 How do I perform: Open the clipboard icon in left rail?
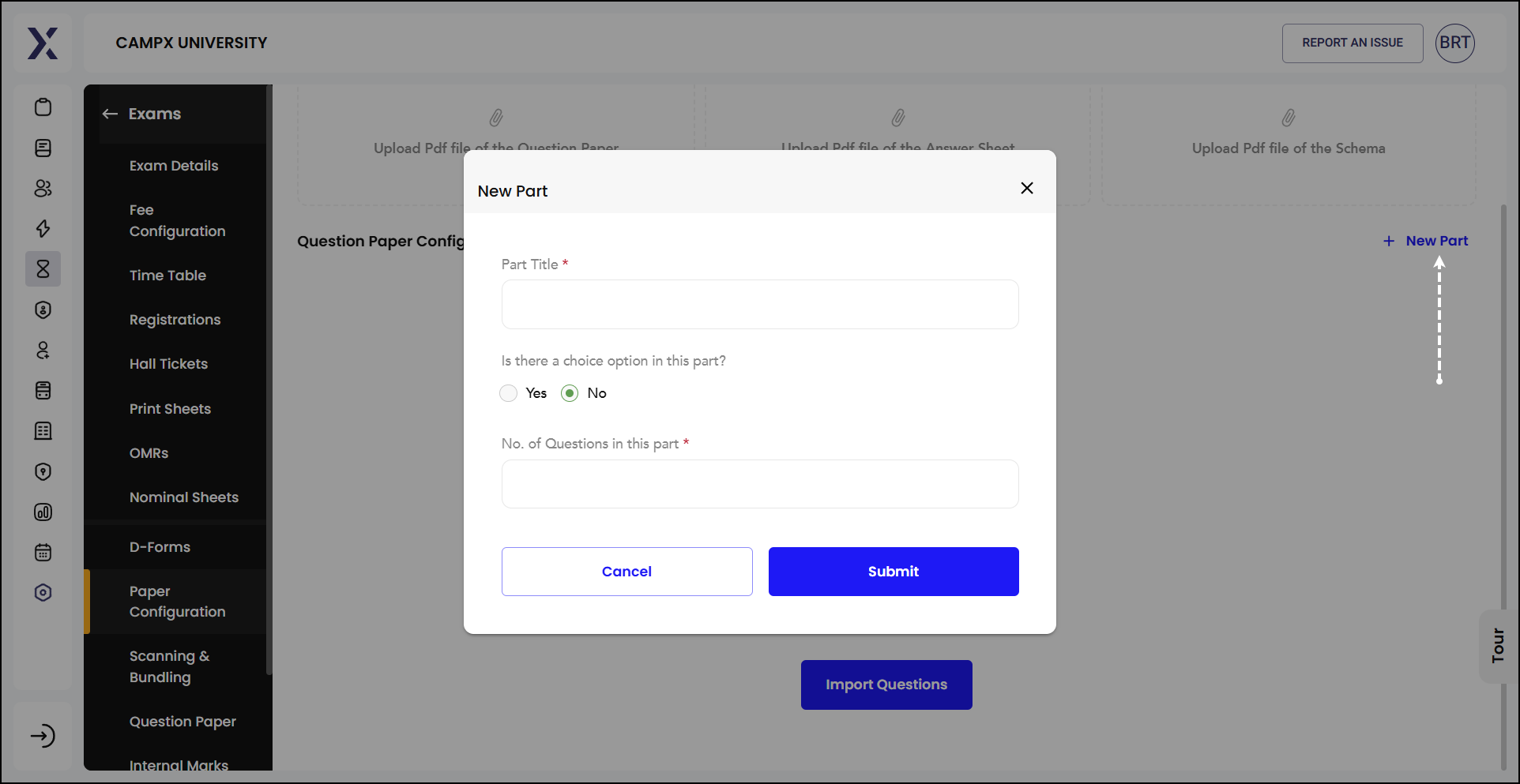click(43, 107)
